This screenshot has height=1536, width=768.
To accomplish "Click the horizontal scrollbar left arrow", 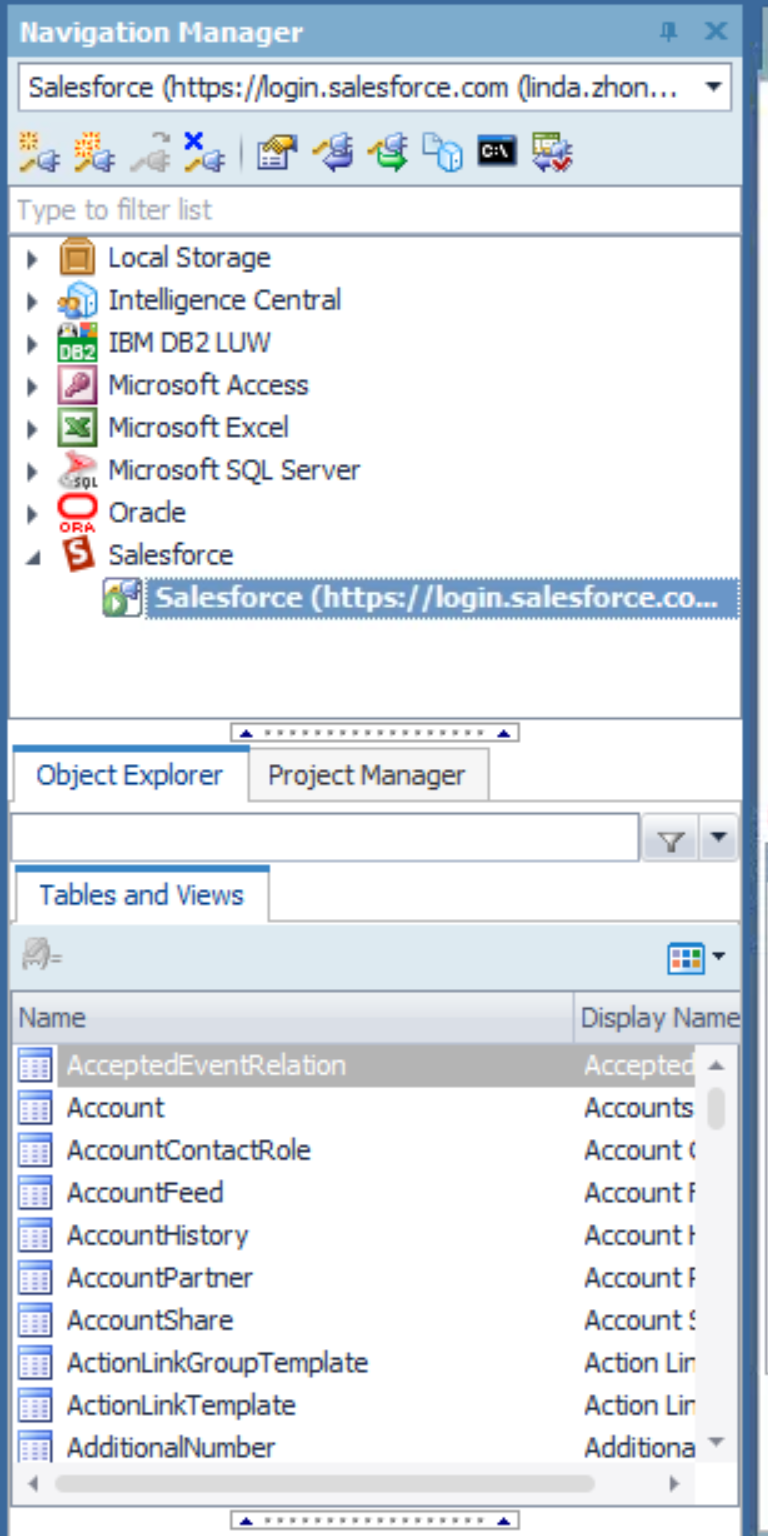I will (x=33, y=1484).
